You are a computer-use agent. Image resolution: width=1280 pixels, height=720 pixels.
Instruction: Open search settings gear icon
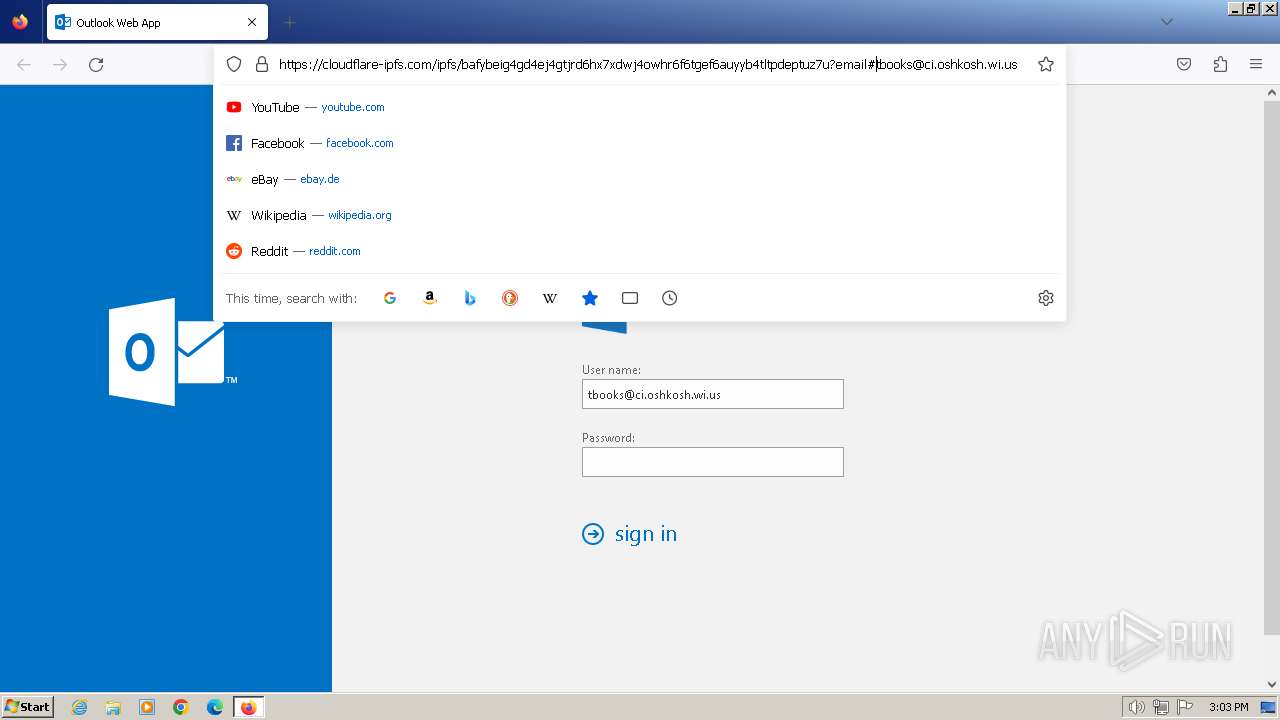click(x=1046, y=298)
